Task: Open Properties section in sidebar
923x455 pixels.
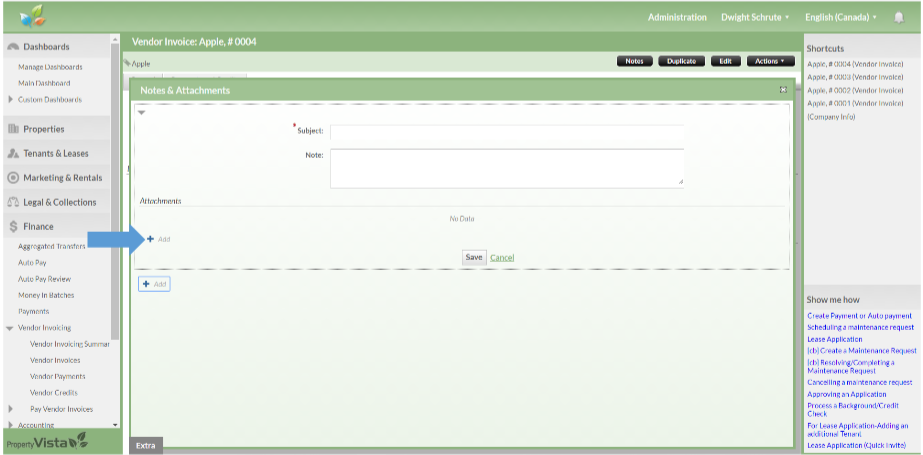Action: (43, 129)
